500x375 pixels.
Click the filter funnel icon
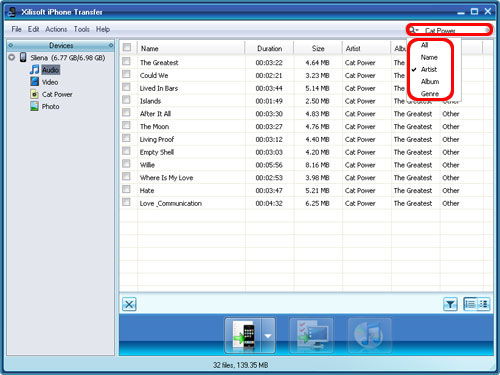pyautogui.click(x=450, y=304)
